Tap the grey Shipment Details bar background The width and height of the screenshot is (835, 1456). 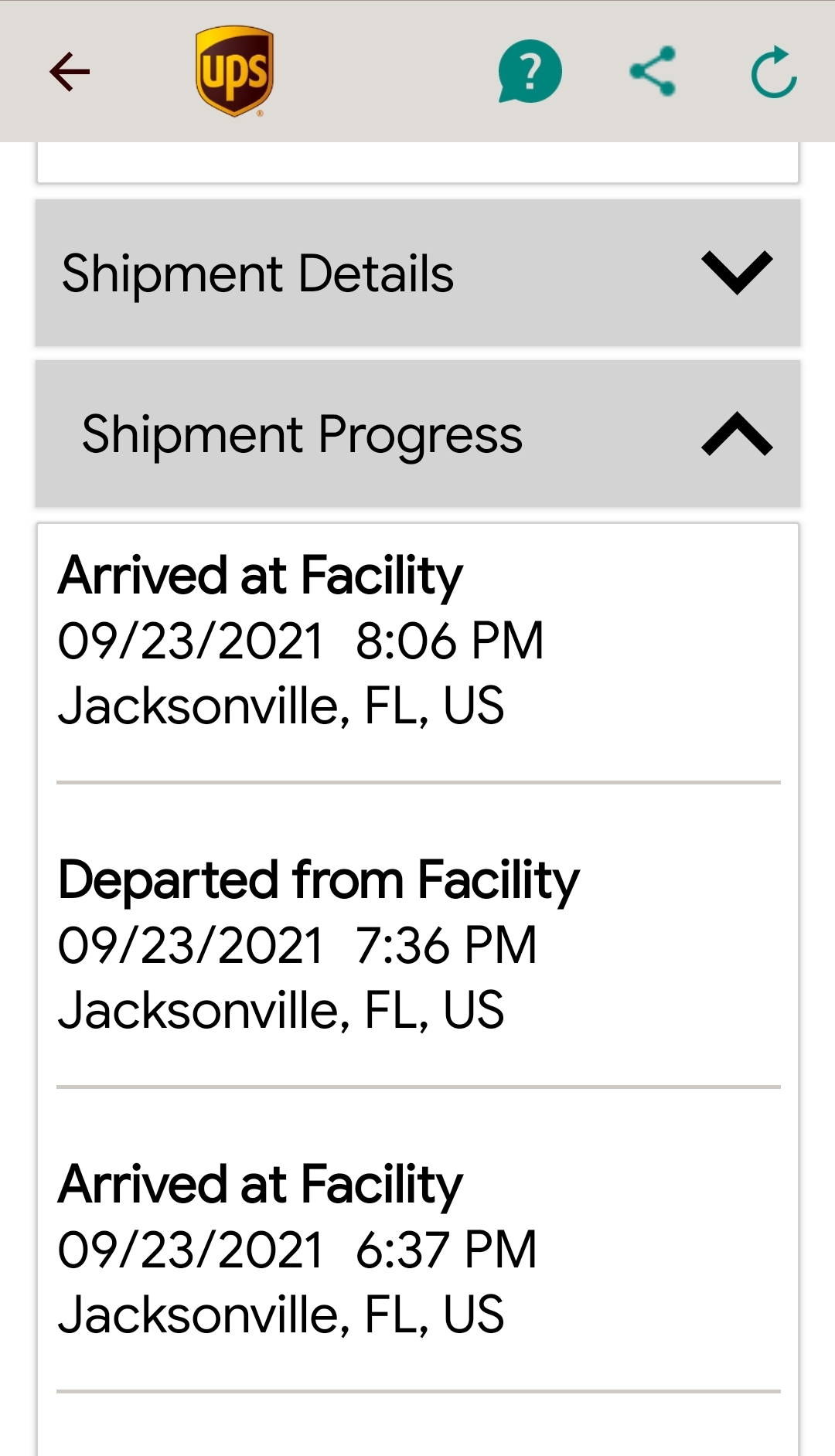pos(417,273)
